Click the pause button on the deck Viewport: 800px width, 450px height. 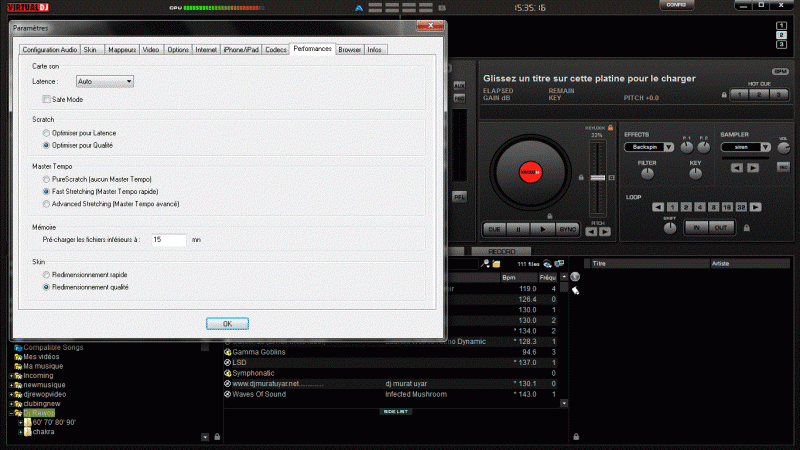tap(518, 230)
